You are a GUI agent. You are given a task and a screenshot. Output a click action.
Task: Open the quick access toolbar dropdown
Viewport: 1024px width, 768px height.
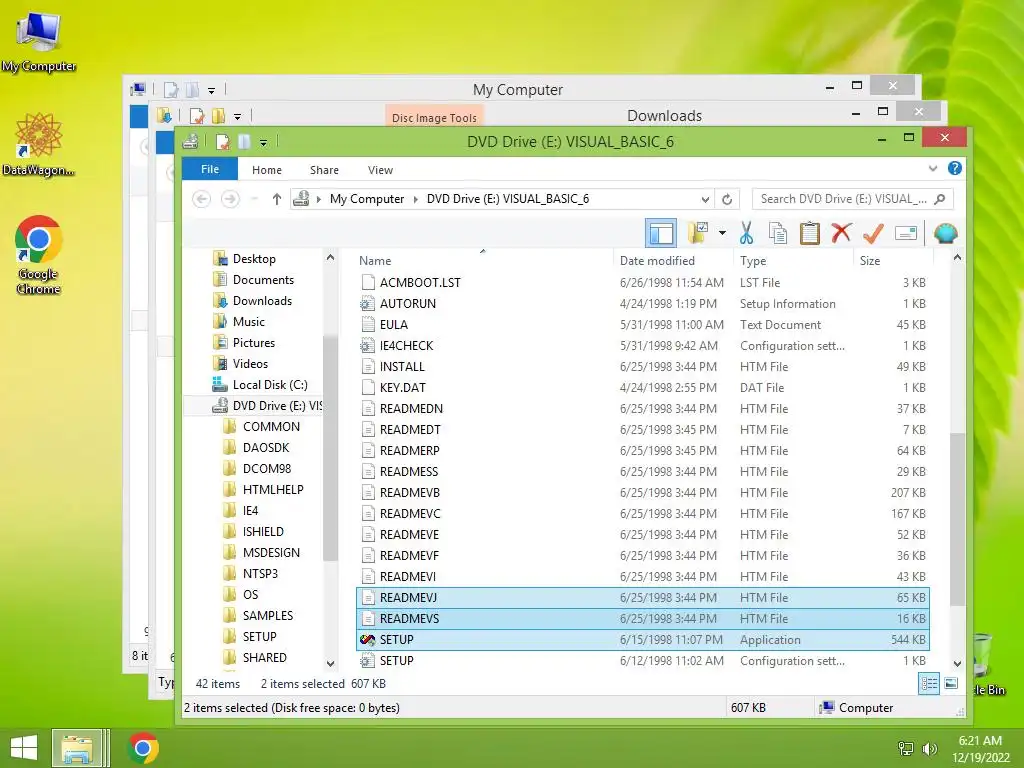(263, 142)
